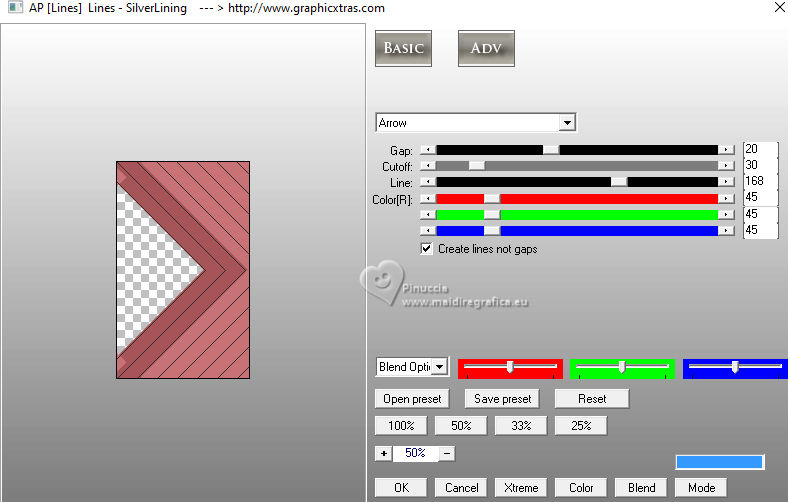Click the Gap slider thumb
This screenshot has height=502, width=788.
tap(551, 150)
